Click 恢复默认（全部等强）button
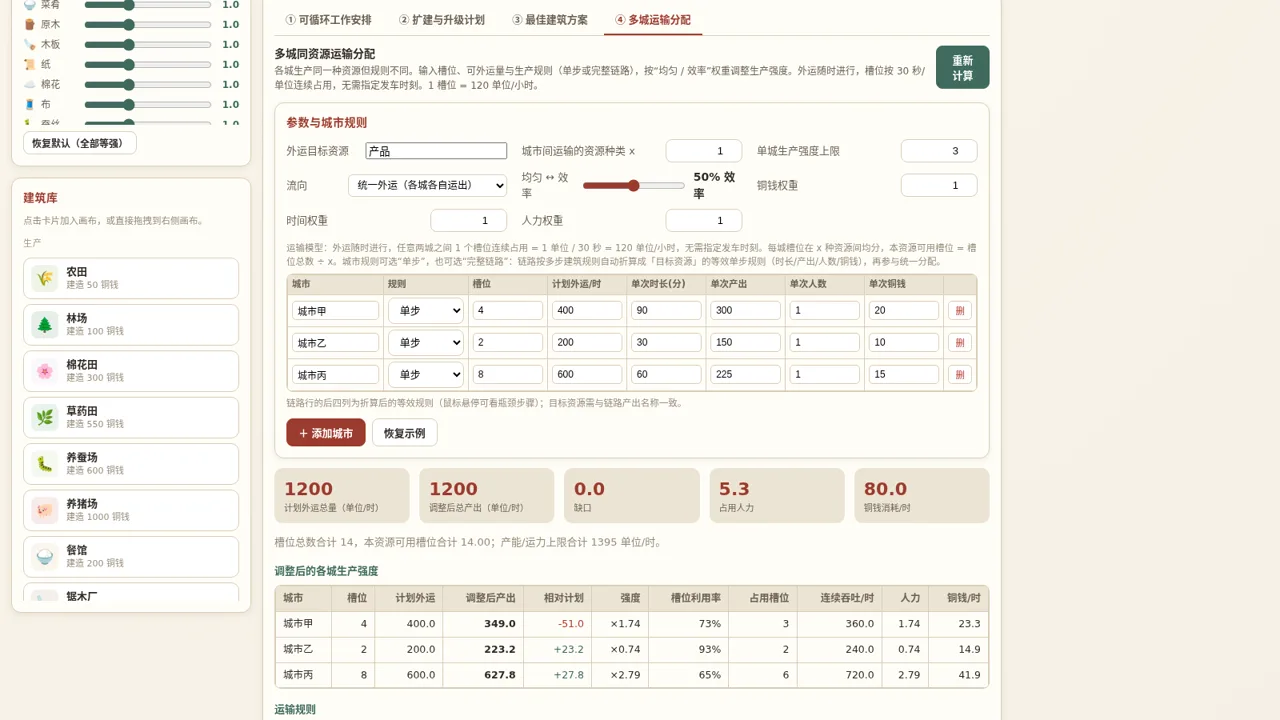Viewport: 1280px width, 720px height. (x=80, y=143)
